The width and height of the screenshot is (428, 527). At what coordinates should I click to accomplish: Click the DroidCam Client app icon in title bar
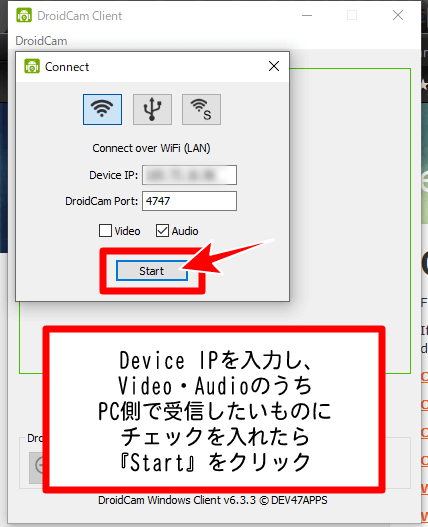tap(24, 15)
